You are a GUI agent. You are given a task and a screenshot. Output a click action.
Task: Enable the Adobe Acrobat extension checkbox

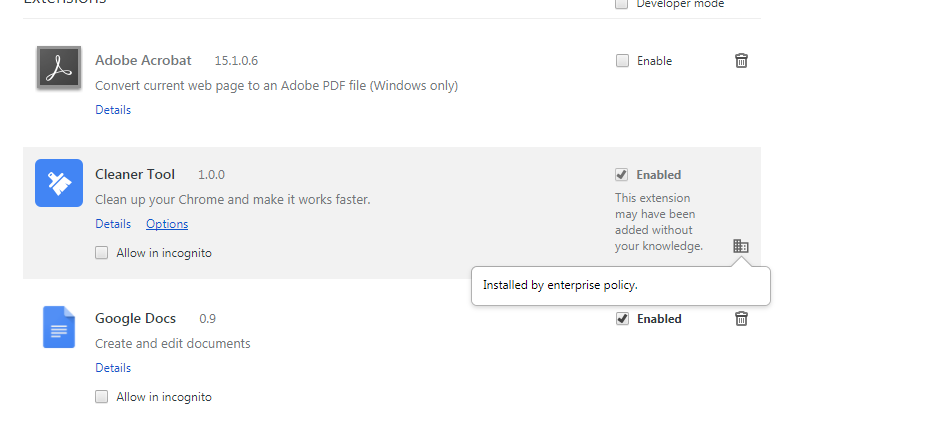point(622,60)
